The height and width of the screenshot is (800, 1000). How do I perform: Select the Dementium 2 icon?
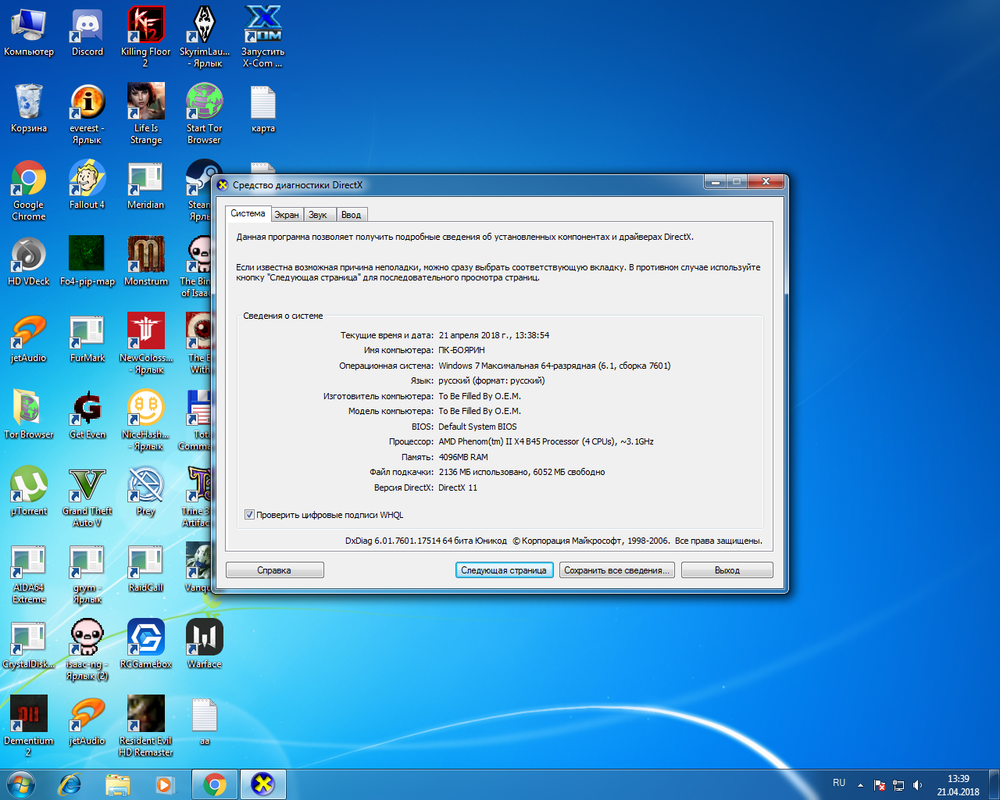[x=29, y=726]
